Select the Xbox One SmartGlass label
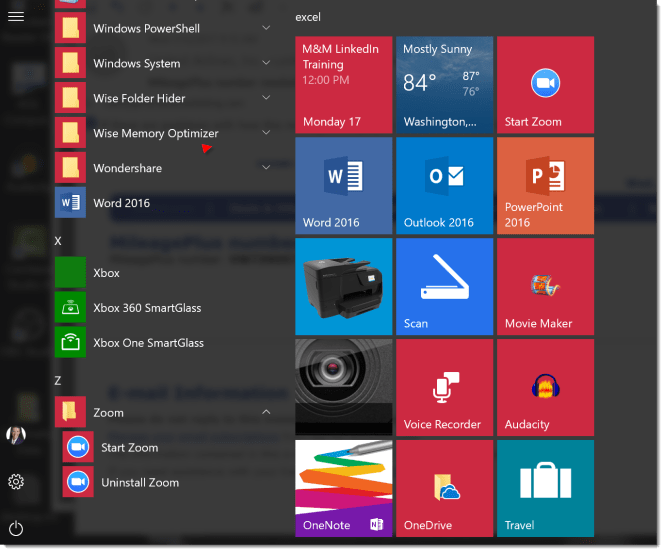 (149, 343)
